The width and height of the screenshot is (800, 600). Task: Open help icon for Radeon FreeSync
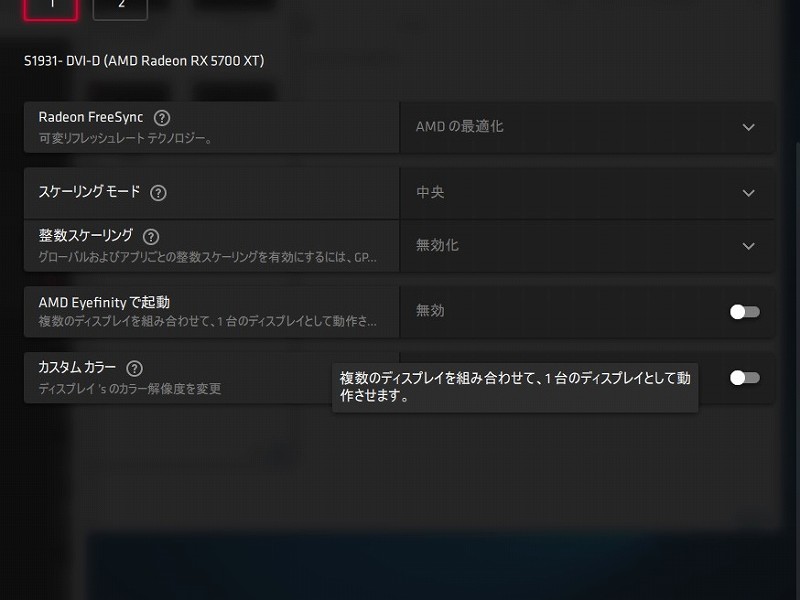[x=162, y=118]
